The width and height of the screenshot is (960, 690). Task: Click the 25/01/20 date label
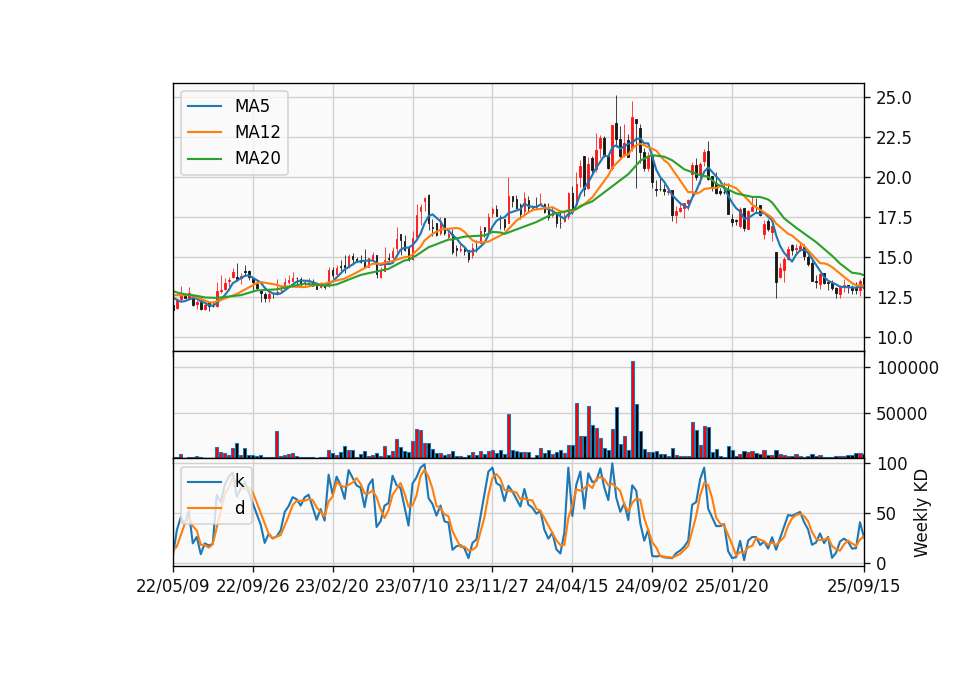click(732, 586)
